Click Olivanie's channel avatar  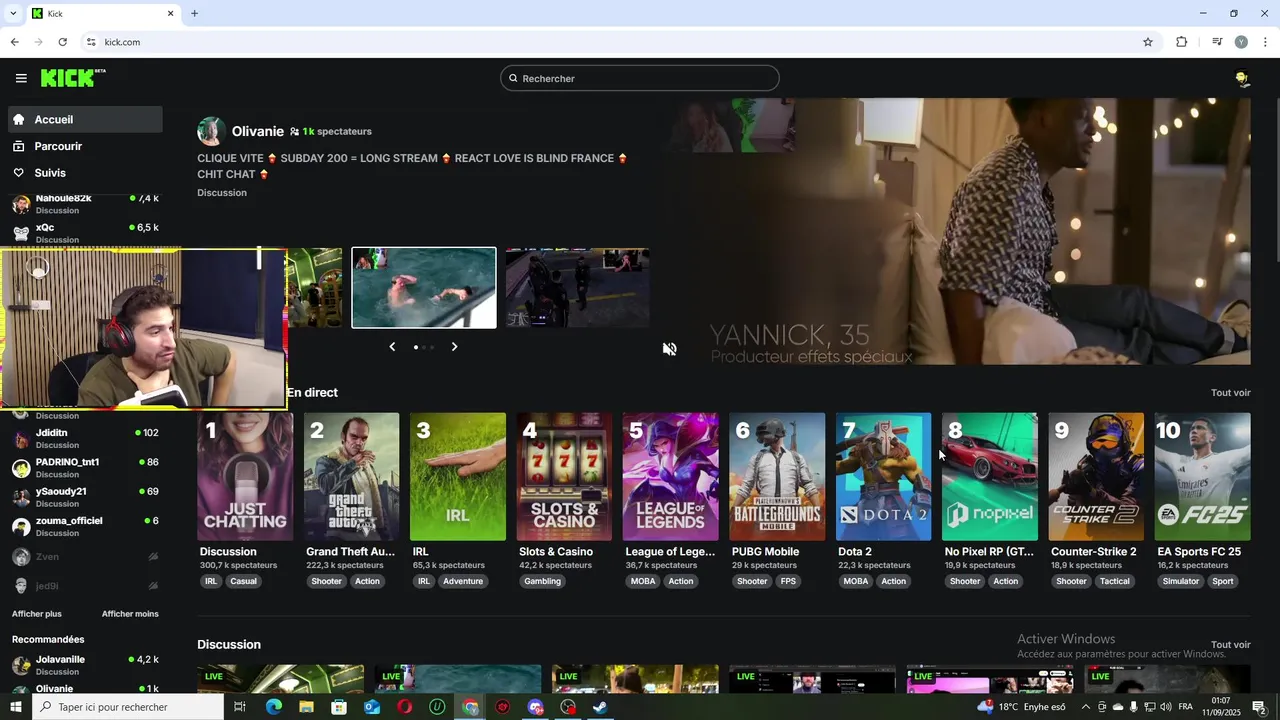coord(211,131)
